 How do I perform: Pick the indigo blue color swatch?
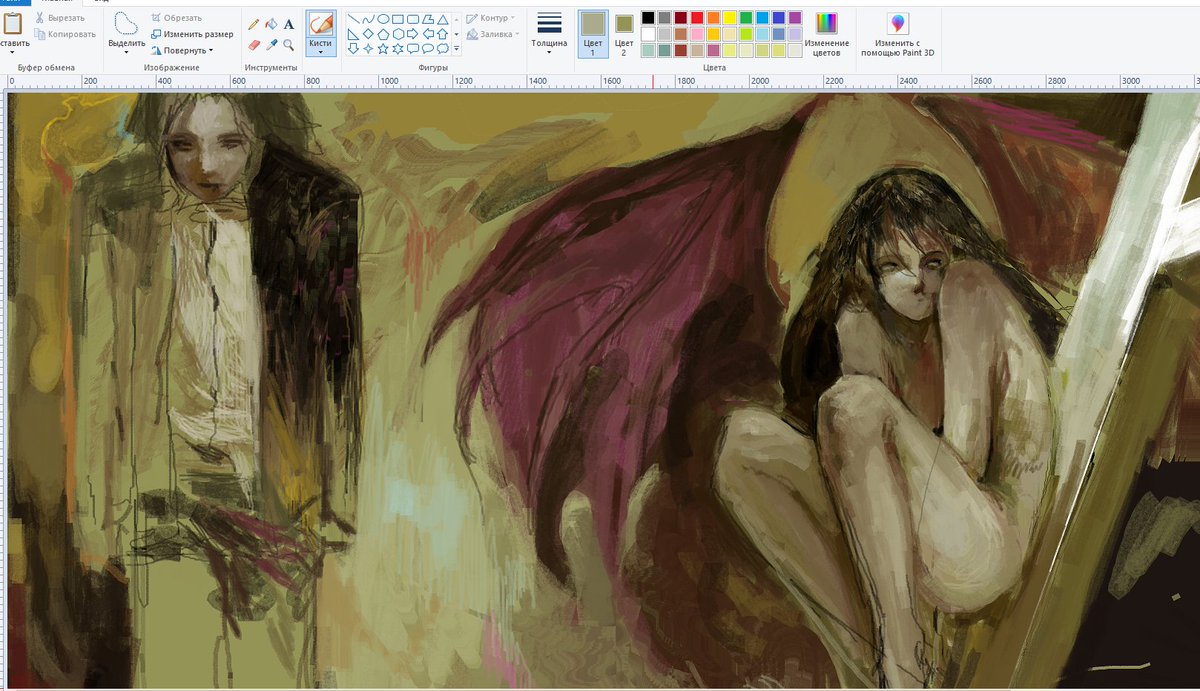coord(778,18)
